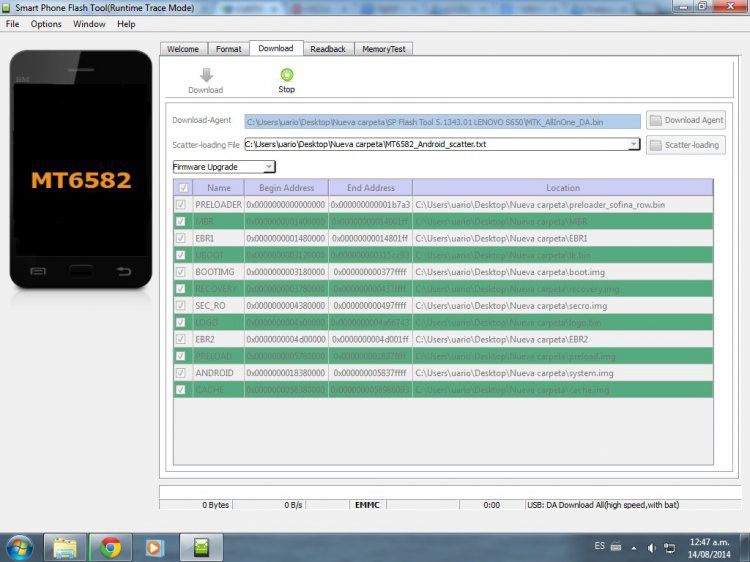Expand the Scatter-loading File path combo box

pyautogui.click(x=633, y=144)
